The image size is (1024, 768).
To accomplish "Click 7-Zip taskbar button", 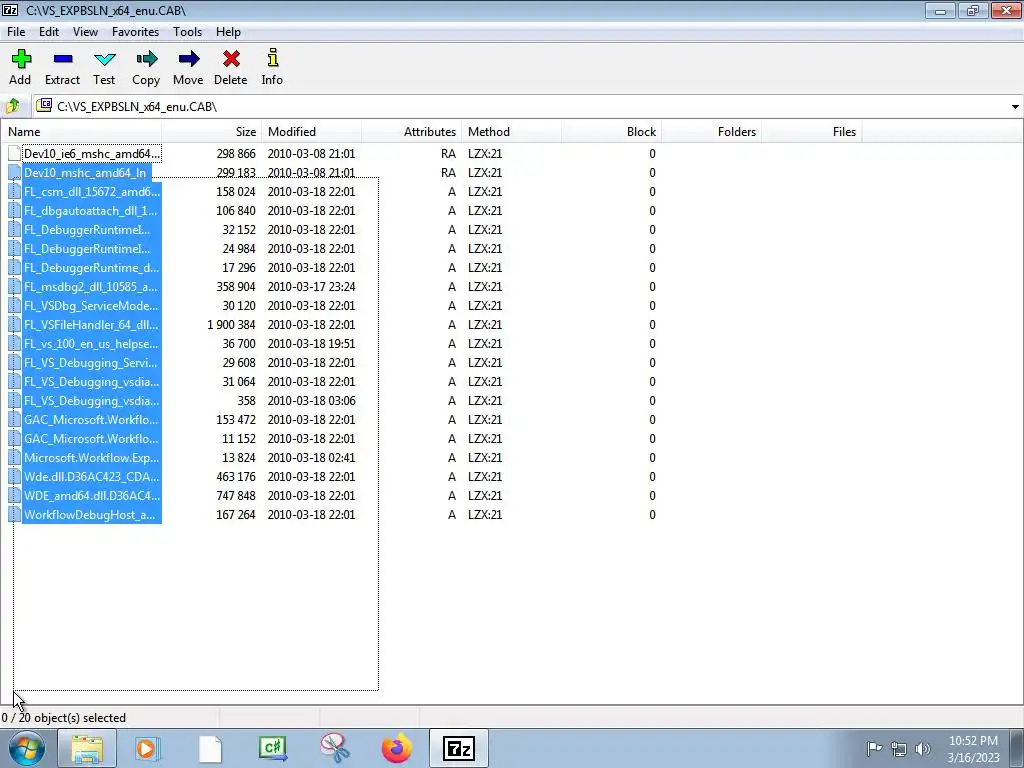I will pos(458,748).
